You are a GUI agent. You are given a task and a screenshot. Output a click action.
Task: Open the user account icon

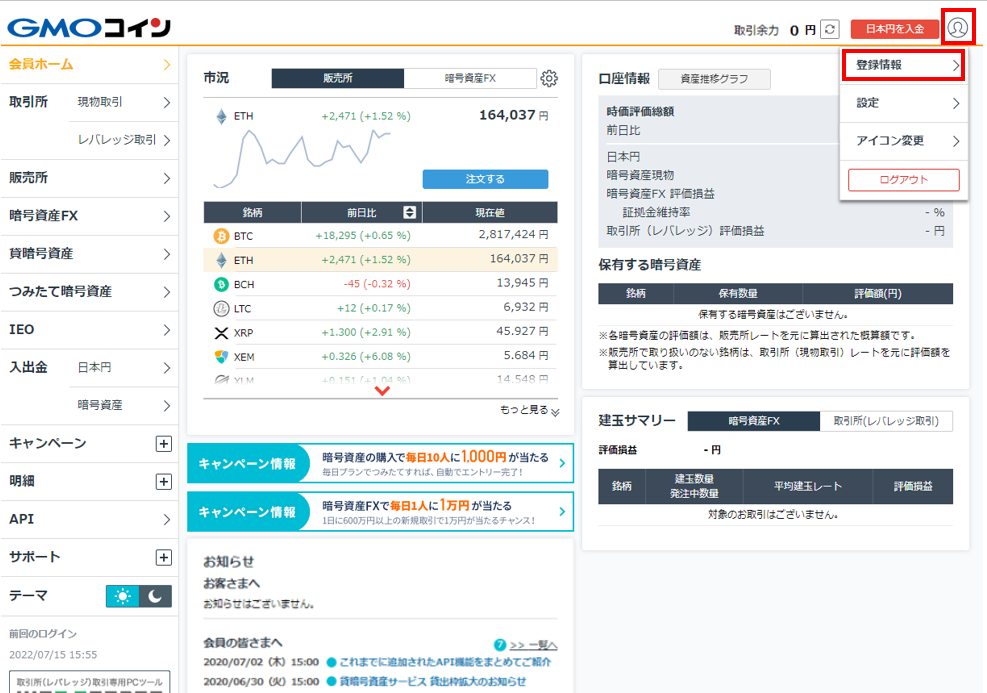tap(957, 28)
